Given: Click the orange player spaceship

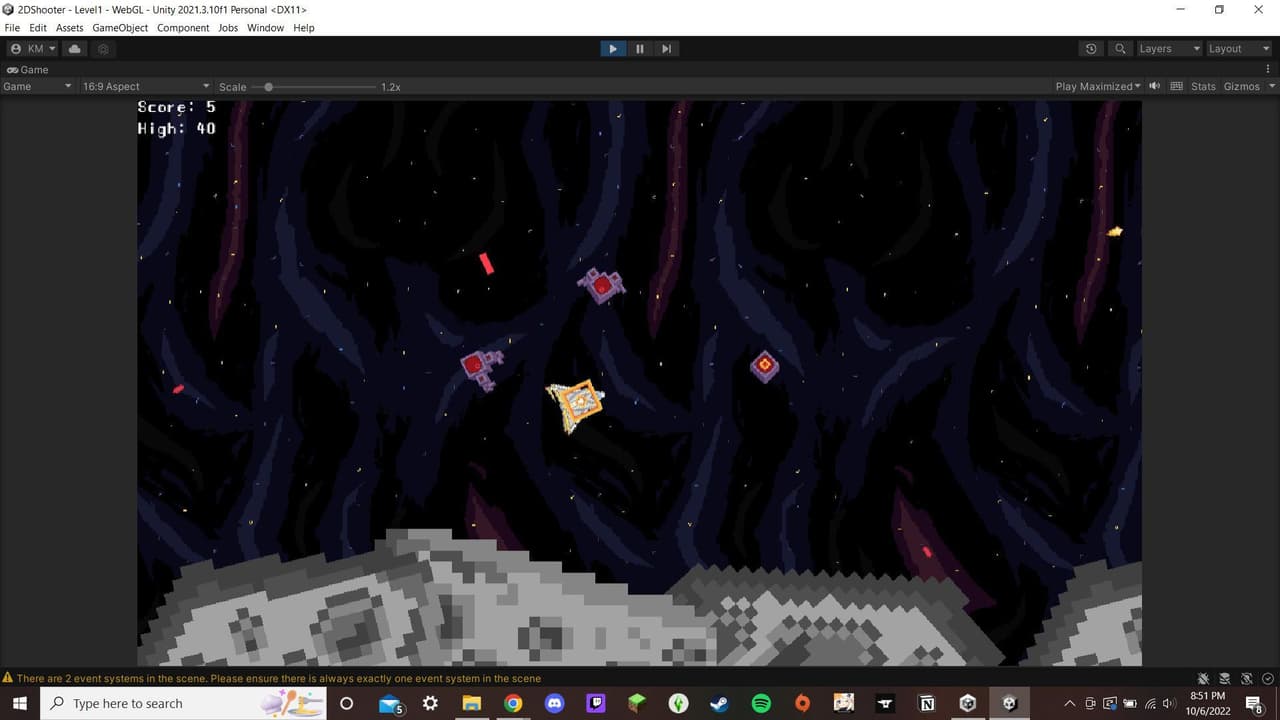Looking at the screenshot, I should [x=576, y=404].
